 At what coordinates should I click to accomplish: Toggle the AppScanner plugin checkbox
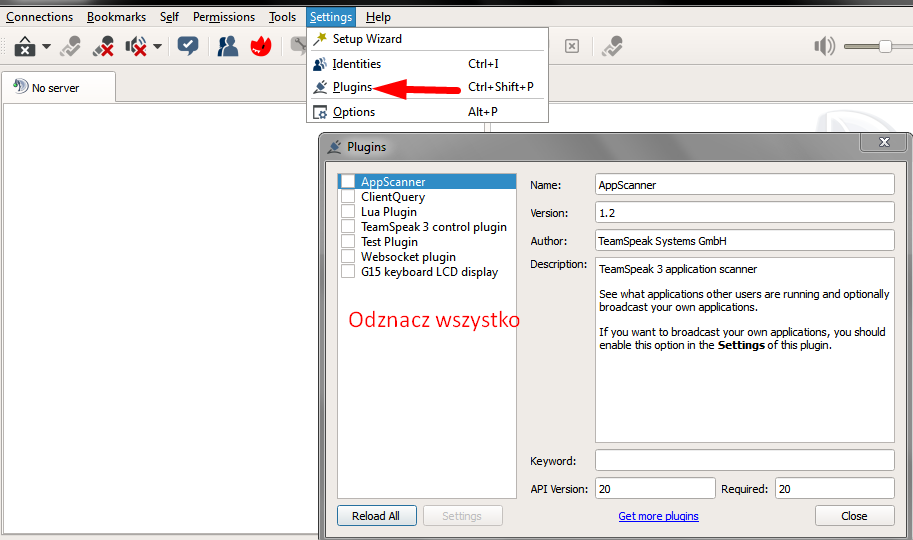[348, 181]
